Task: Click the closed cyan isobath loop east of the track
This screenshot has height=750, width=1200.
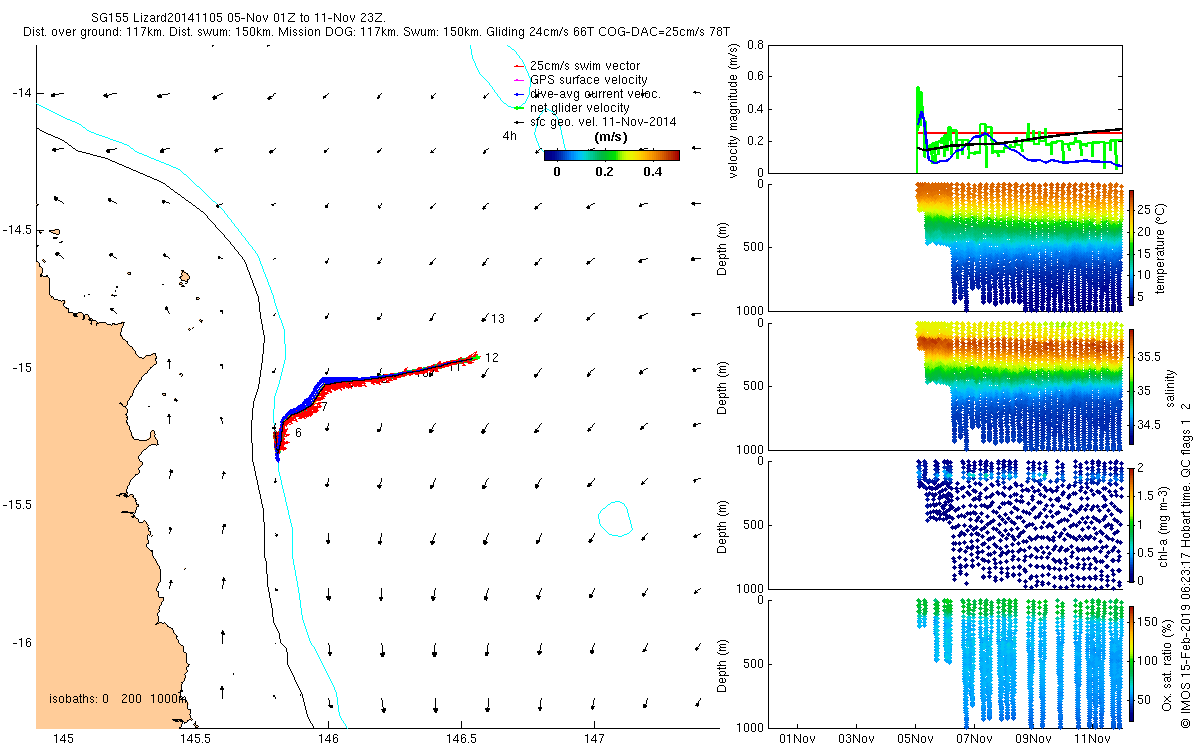Action: (x=616, y=517)
